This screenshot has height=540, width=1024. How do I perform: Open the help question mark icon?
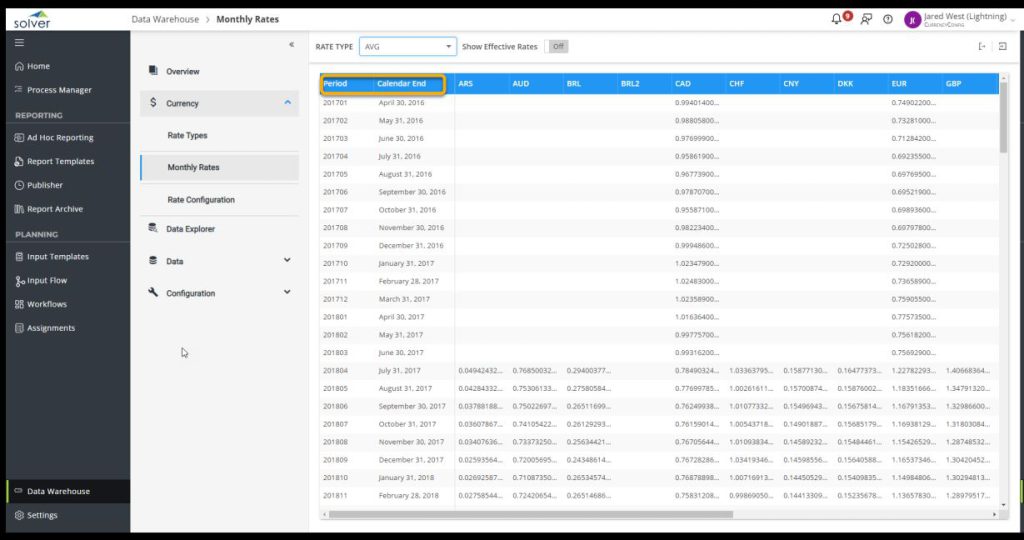887,19
